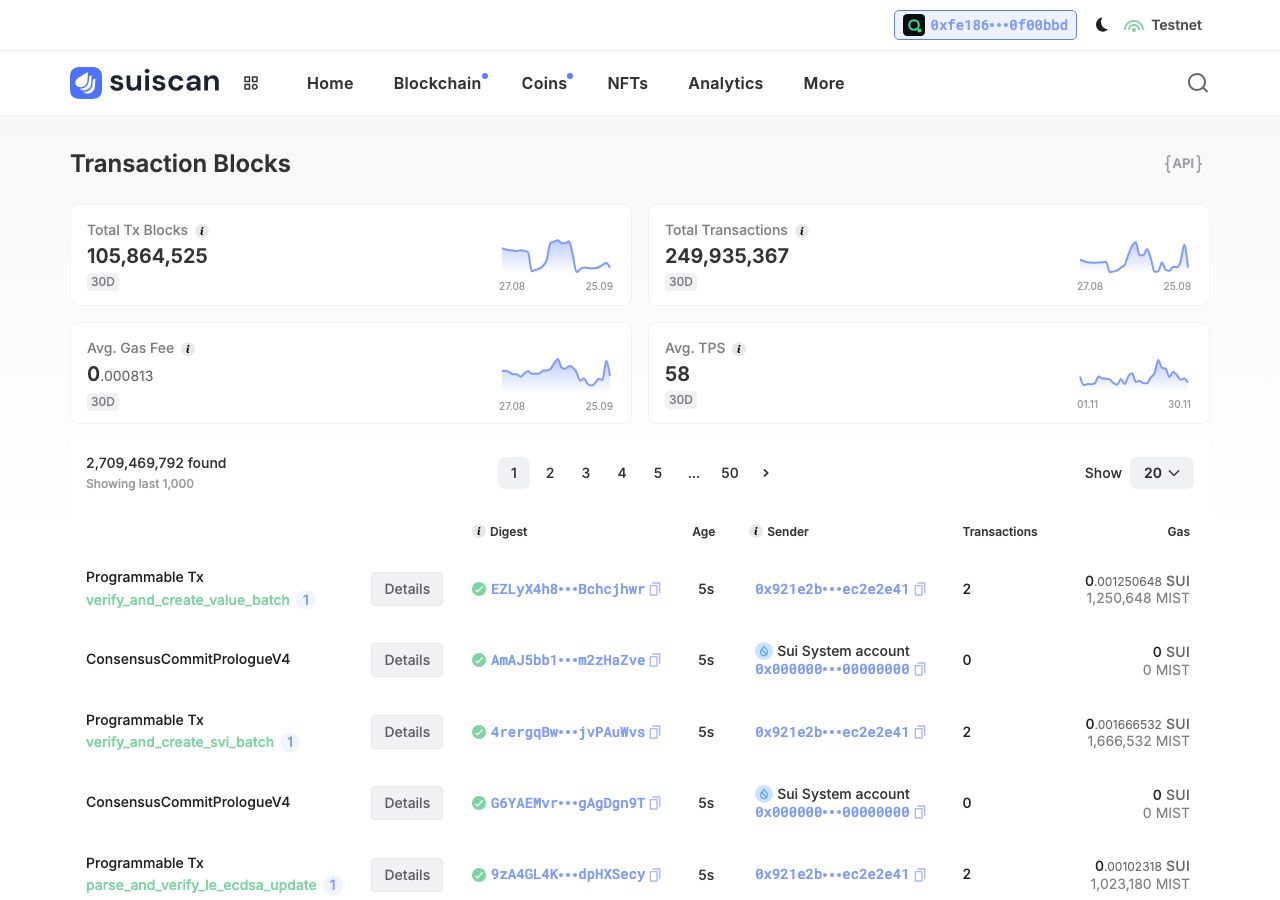Copy the 9zA4GL4K digest hash
This screenshot has height=900, width=1280.
click(655, 875)
